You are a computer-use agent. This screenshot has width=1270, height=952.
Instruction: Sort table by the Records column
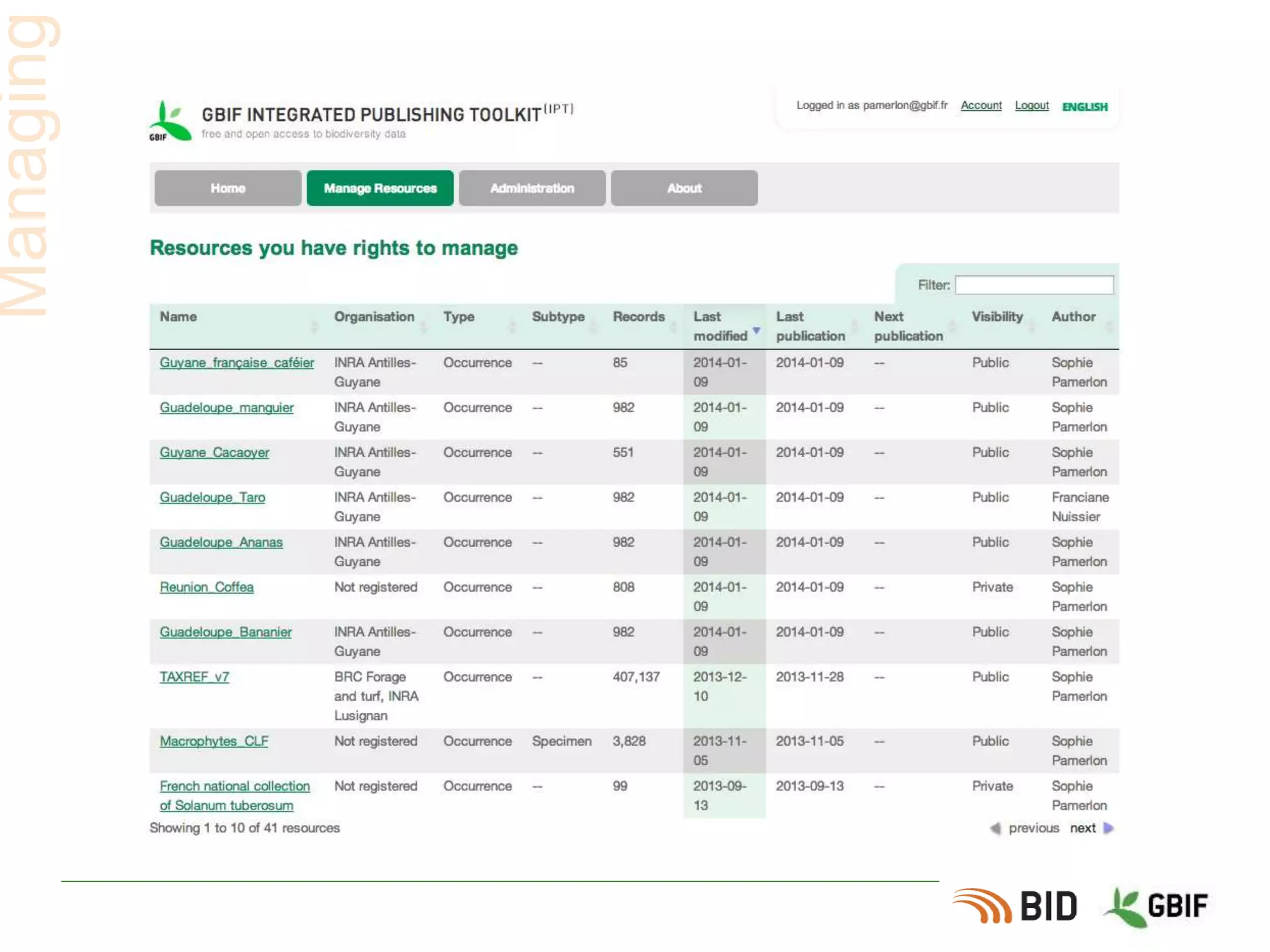click(x=638, y=317)
